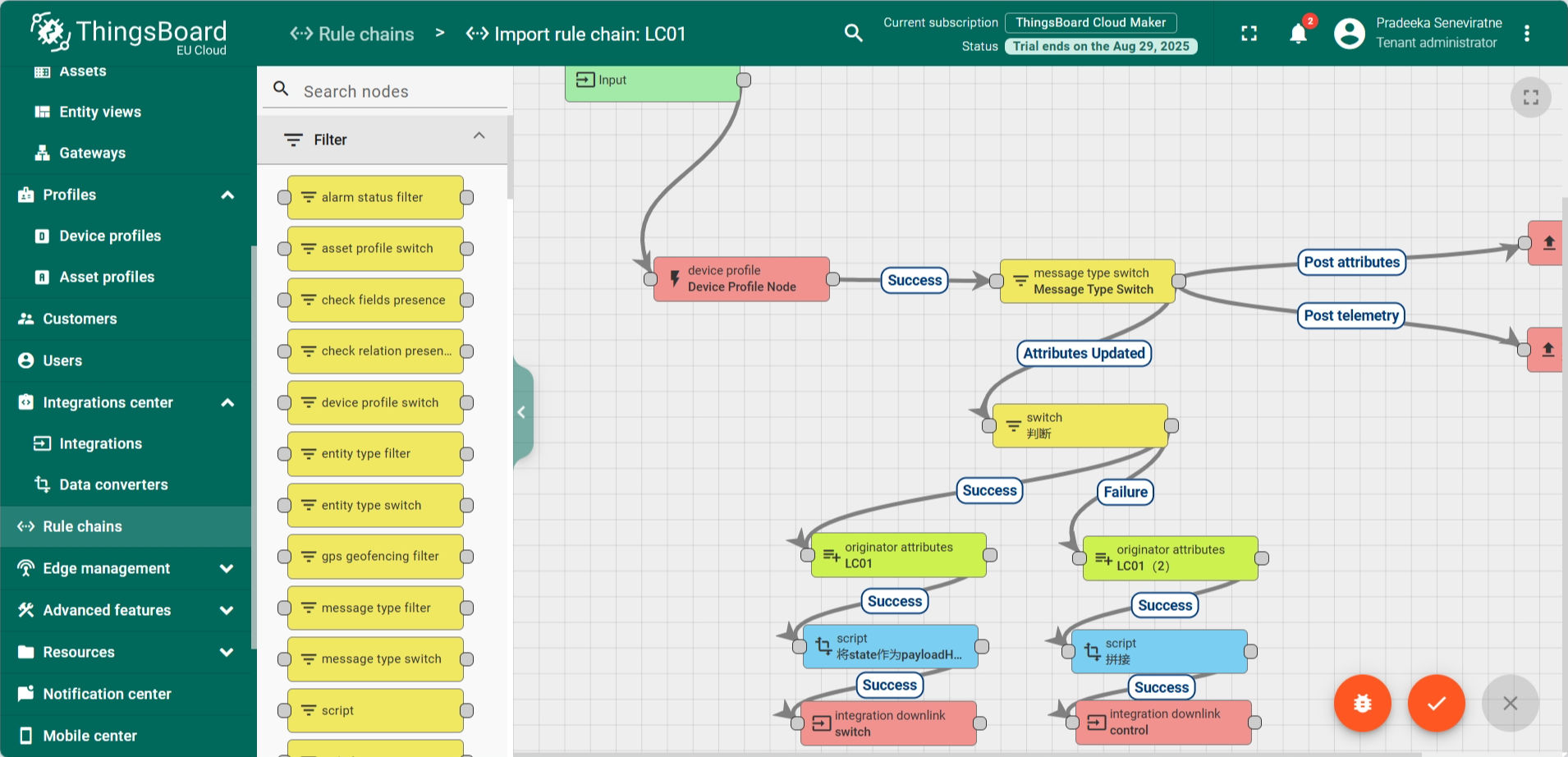Select the Message Type Switch node
The width and height of the screenshot is (1568, 757).
click(x=1088, y=282)
